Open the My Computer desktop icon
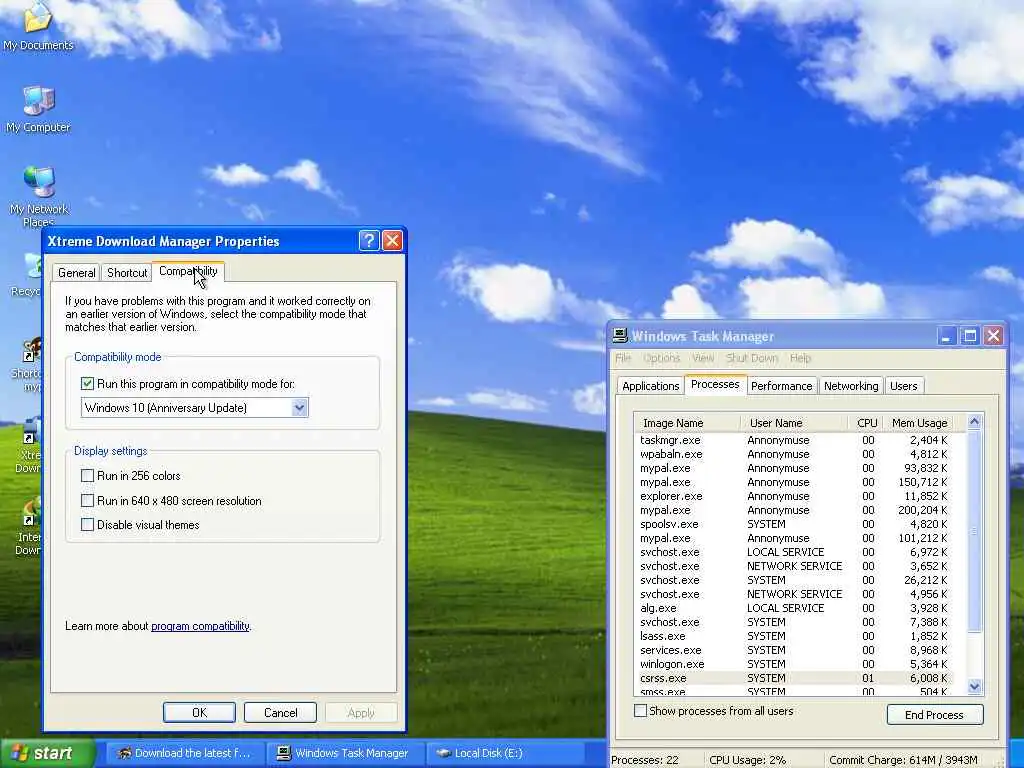This screenshot has width=1024, height=768. 38,110
